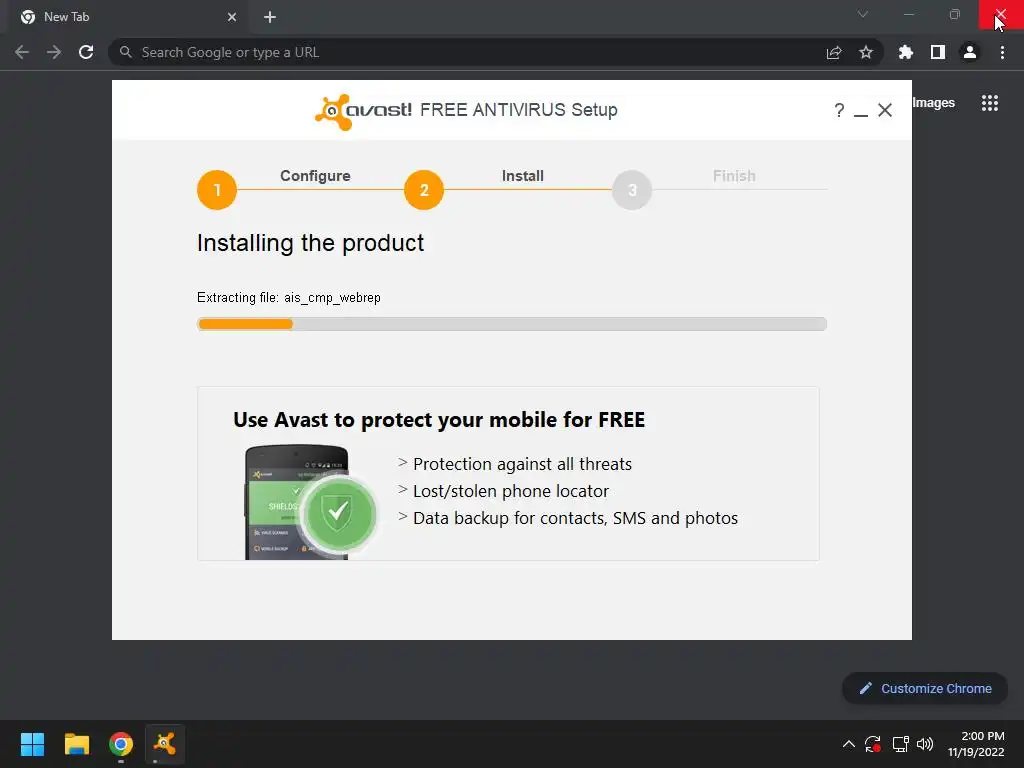Select step 1 Configure circle
Screen dimensions: 1024x768
[217, 190]
